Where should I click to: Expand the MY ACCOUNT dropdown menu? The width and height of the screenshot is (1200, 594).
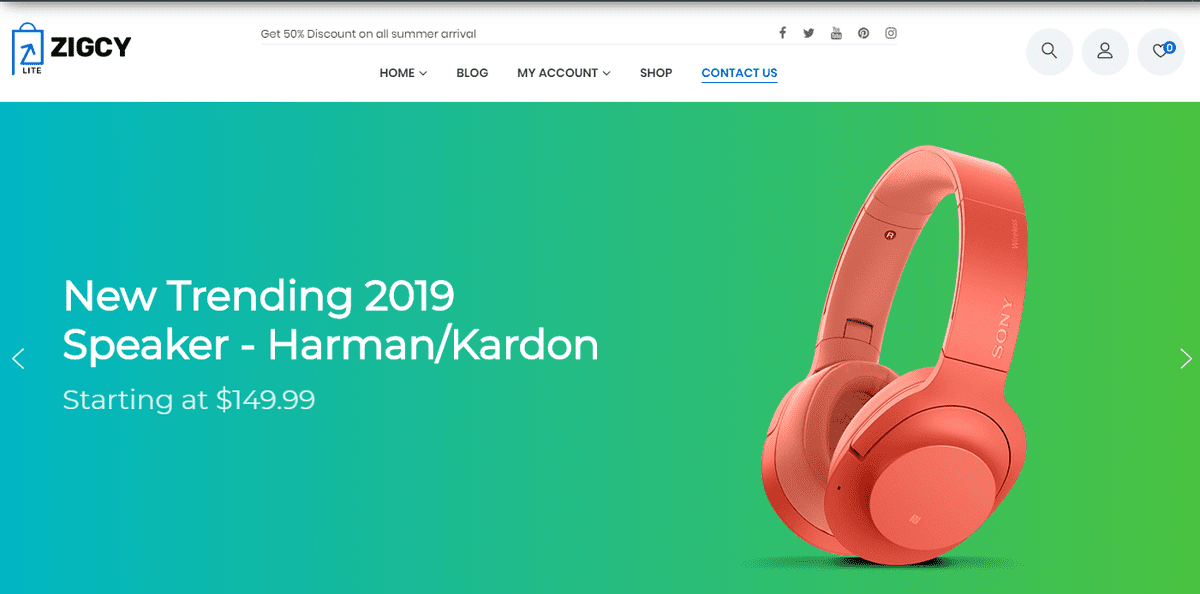[563, 73]
